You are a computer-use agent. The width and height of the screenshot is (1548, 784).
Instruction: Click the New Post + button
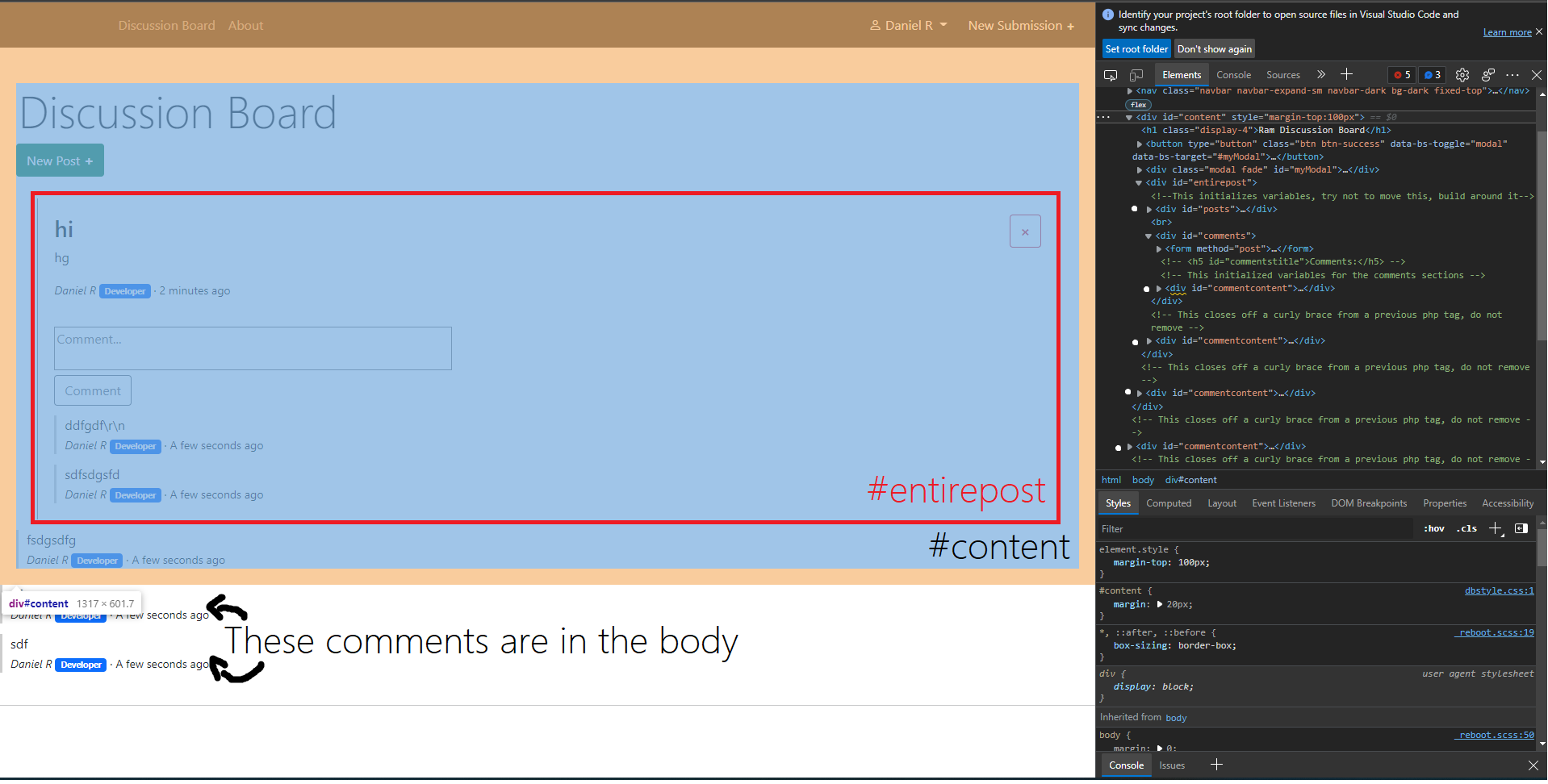(x=60, y=161)
